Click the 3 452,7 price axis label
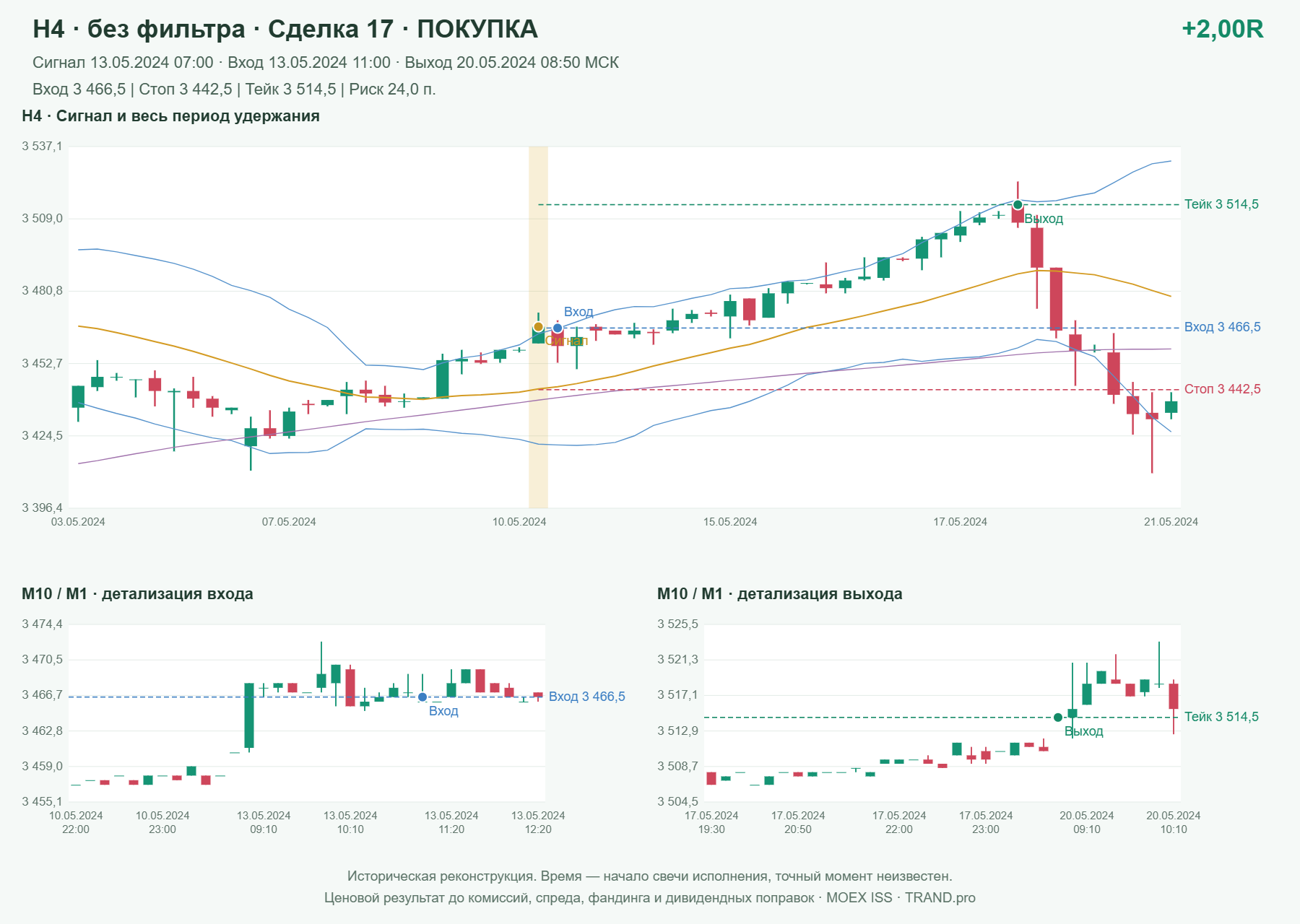Viewport: 1300px width, 924px height. pyautogui.click(x=42, y=363)
